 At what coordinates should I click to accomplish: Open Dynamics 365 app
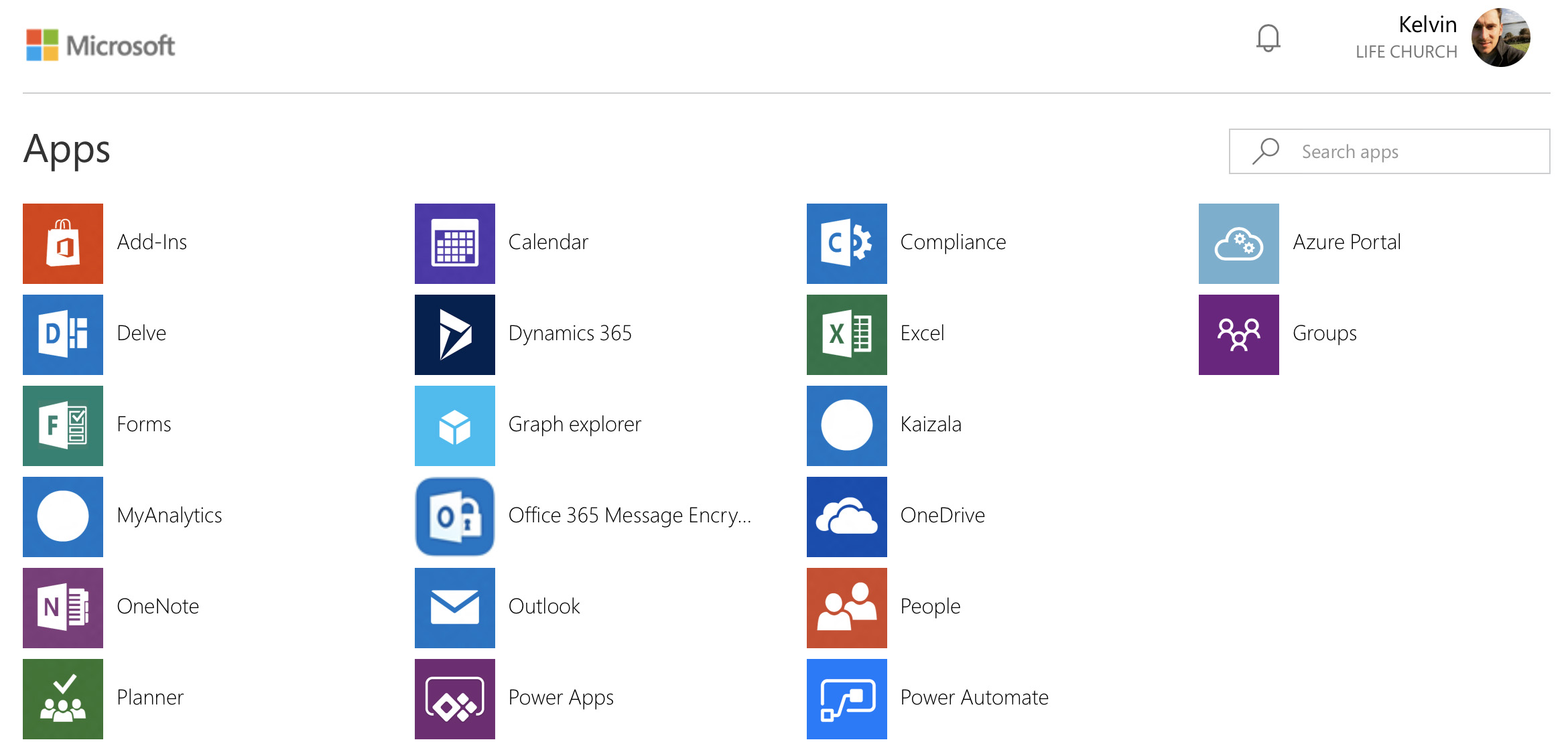[456, 332]
